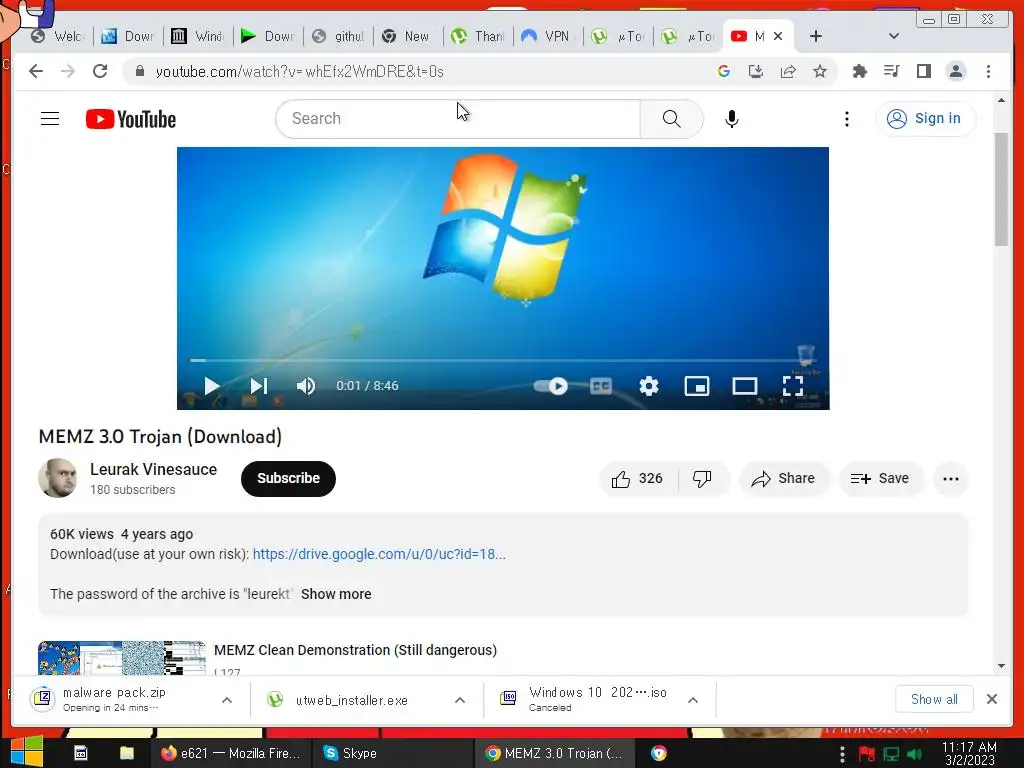Expand malware pack.zip download options
This screenshot has height=768, width=1024.
click(x=227, y=700)
